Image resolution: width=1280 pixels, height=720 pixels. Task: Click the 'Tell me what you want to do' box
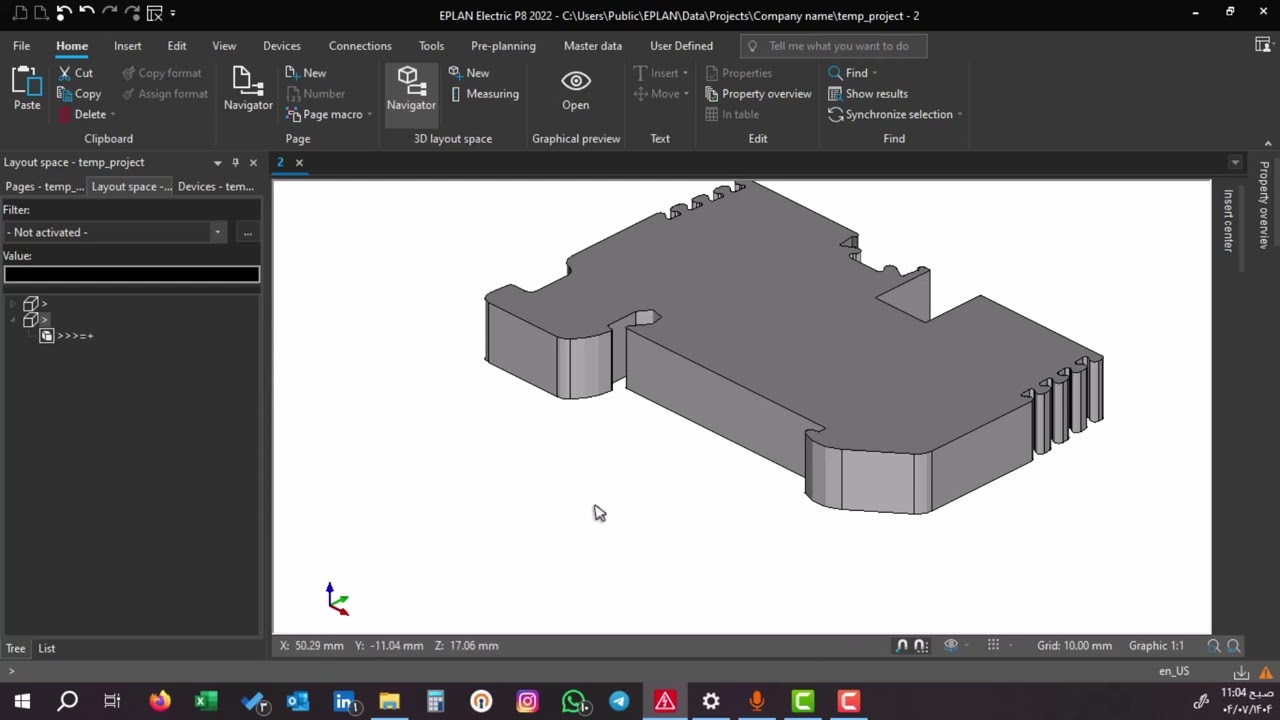[834, 46]
